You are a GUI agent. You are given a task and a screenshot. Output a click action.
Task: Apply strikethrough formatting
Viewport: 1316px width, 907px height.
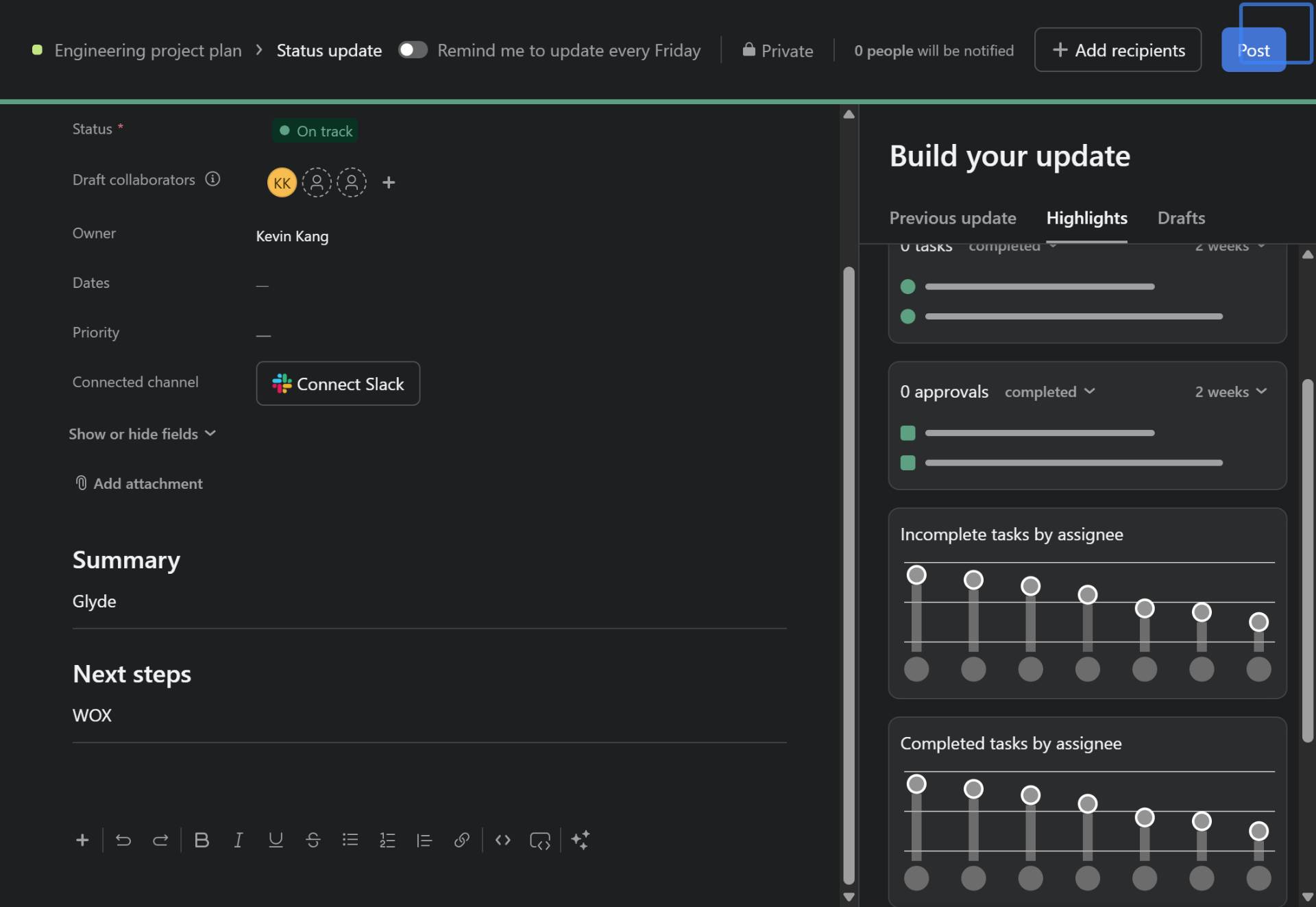coord(313,840)
